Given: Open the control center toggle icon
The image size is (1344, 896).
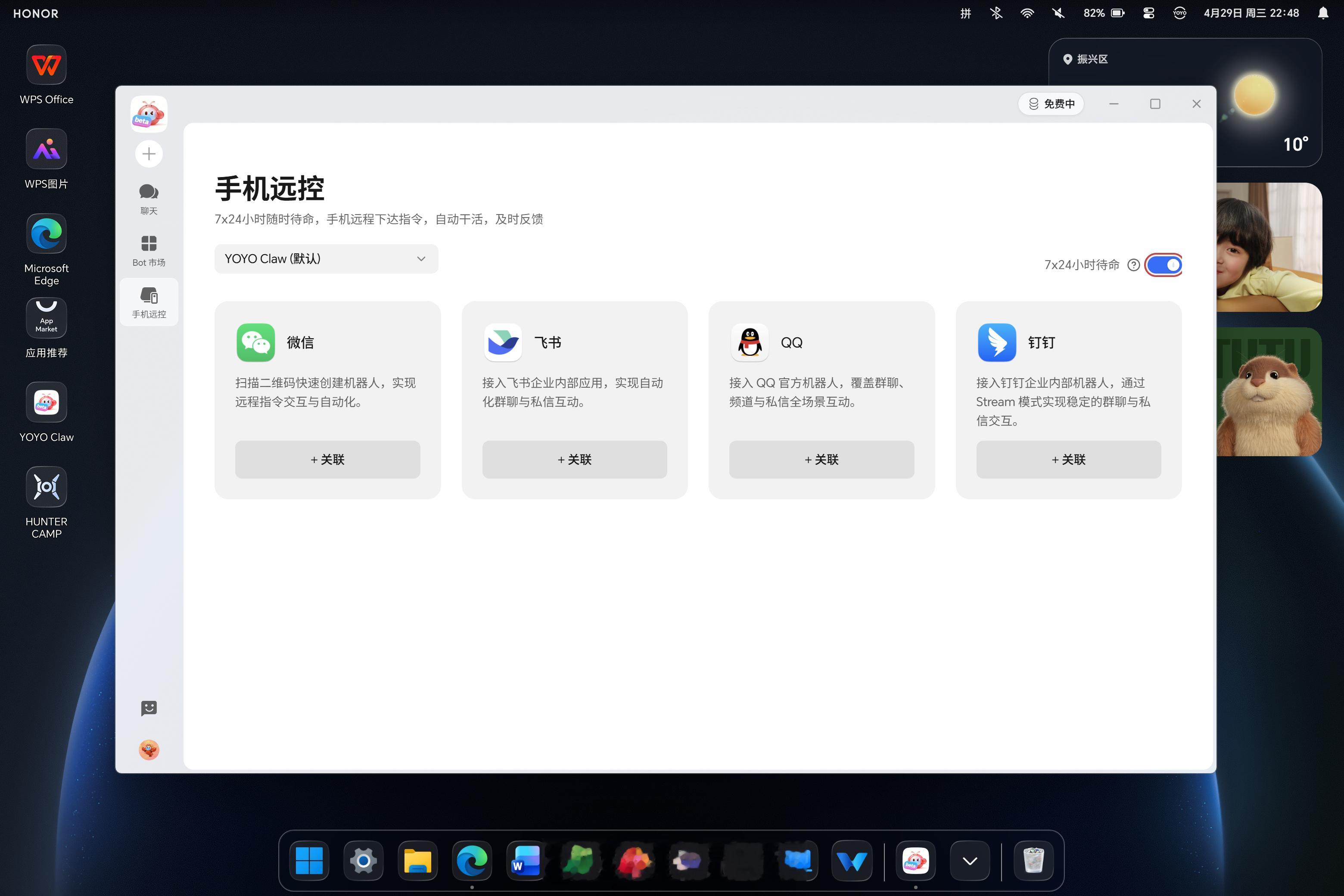Looking at the screenshot, I should (1148, 13).
